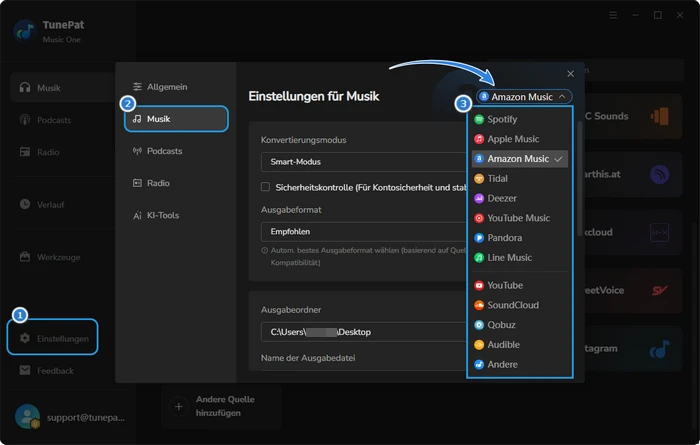Open Podcasts in the main sidebar
Viewport: 700px width, 445px height.
pos(62,120)
